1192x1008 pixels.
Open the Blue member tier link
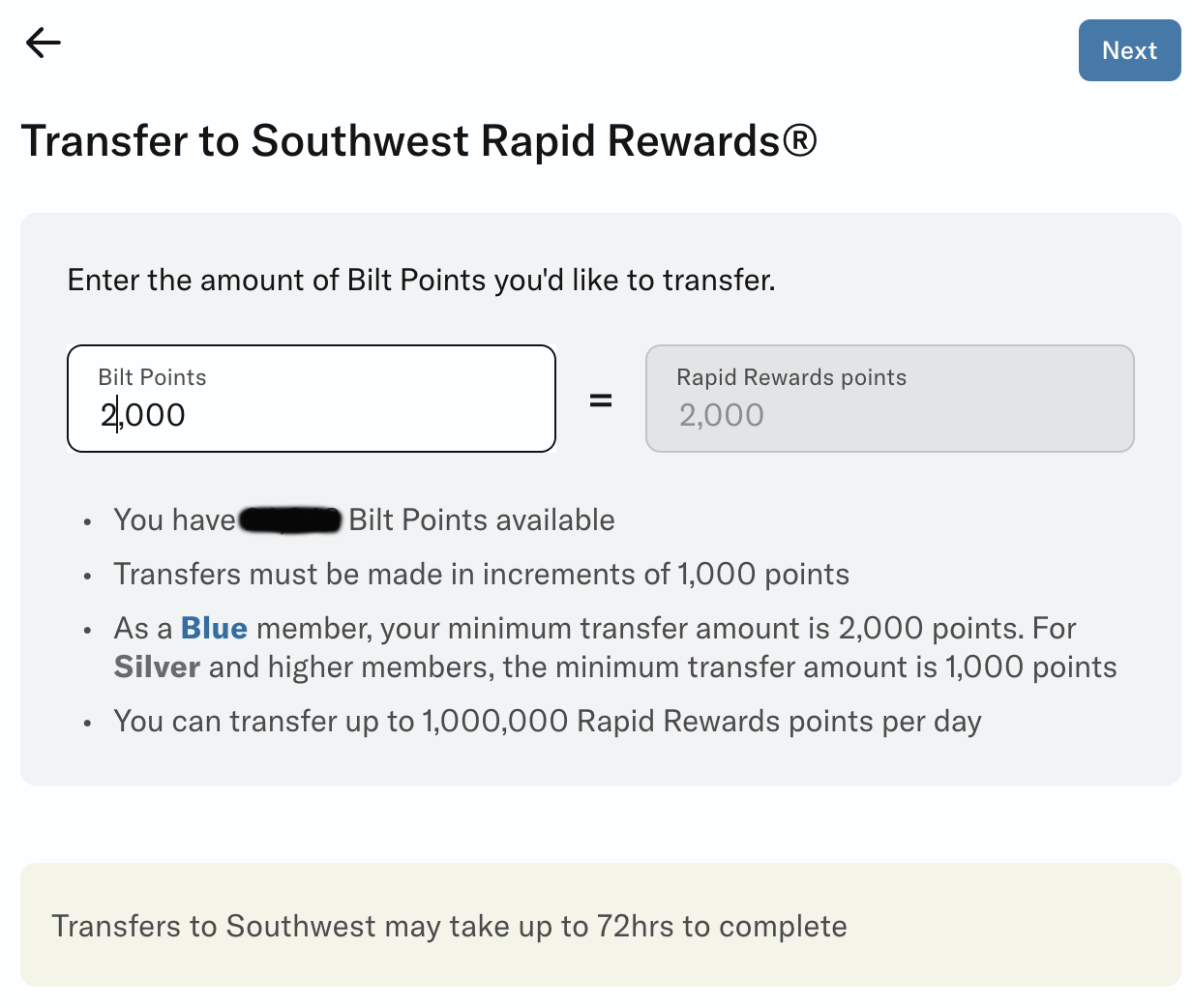point(214,629)
